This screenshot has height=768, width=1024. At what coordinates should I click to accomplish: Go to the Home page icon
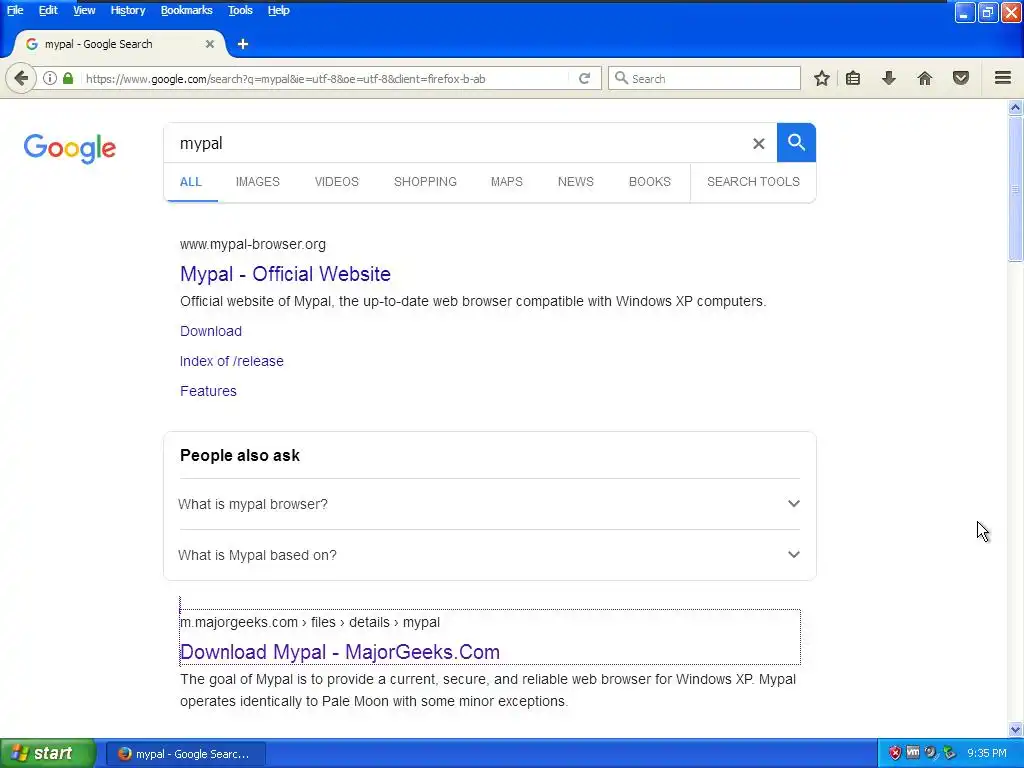tap(925, 78)
